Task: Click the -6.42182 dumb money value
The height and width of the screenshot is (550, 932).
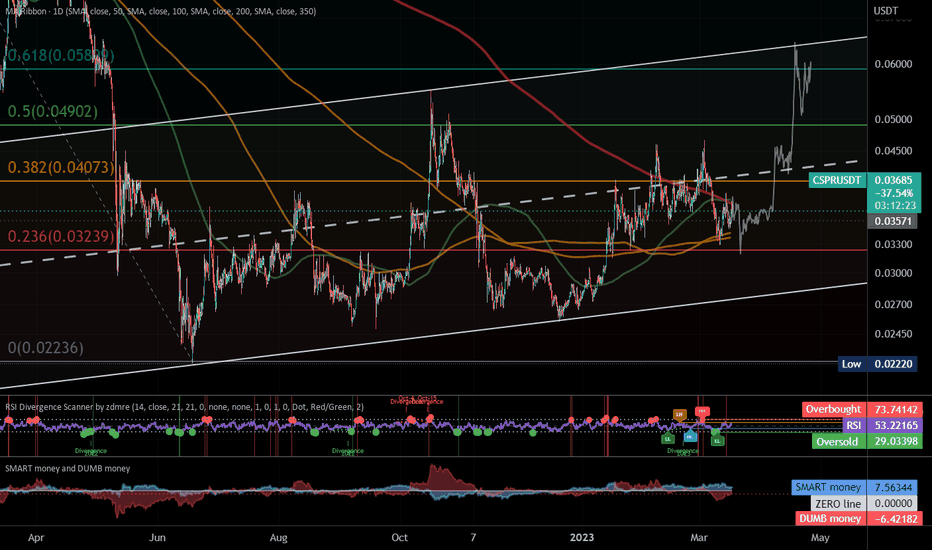Action: (x=895, y=518)
